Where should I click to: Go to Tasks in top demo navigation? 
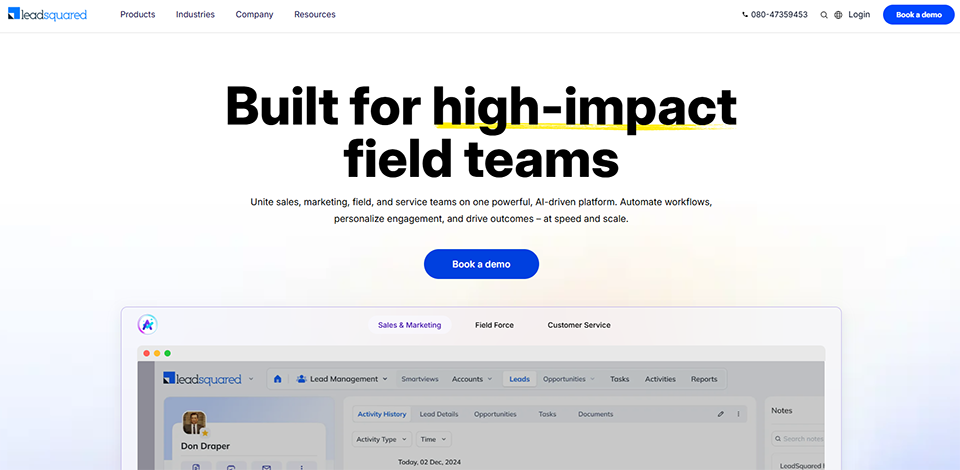pyautogui.click(x=620, y=379)
